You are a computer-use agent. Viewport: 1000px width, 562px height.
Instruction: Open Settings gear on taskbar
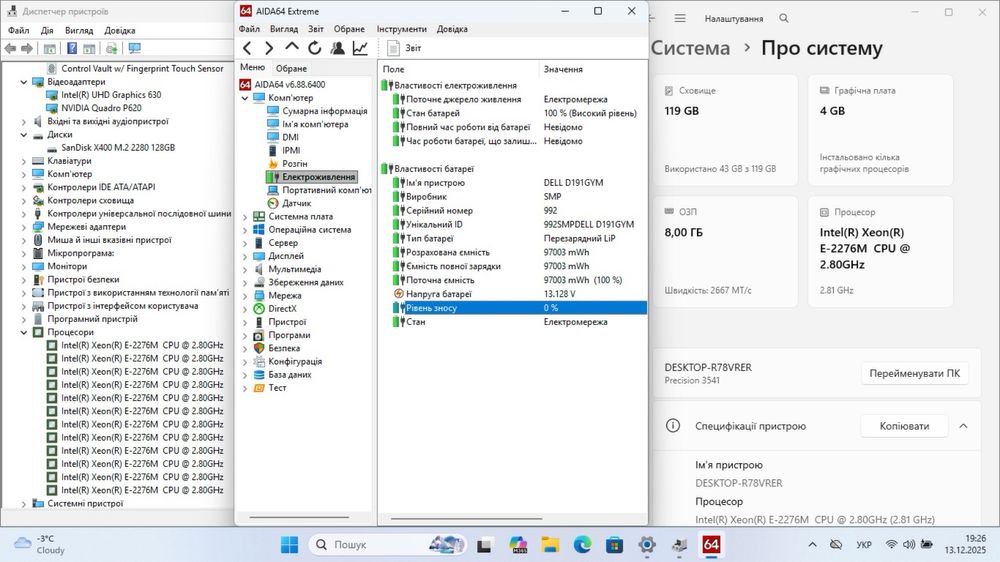(x=647, y=545)
